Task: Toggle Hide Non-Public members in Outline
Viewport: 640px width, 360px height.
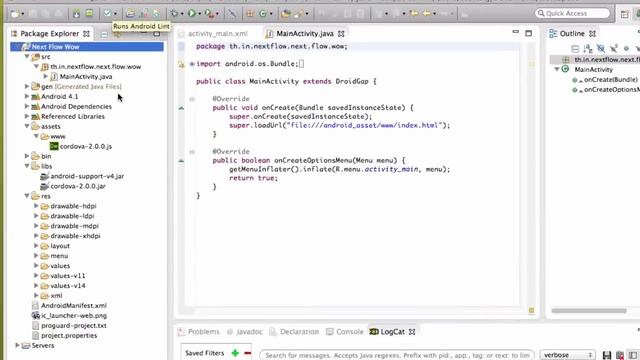Action: [626, 49]
